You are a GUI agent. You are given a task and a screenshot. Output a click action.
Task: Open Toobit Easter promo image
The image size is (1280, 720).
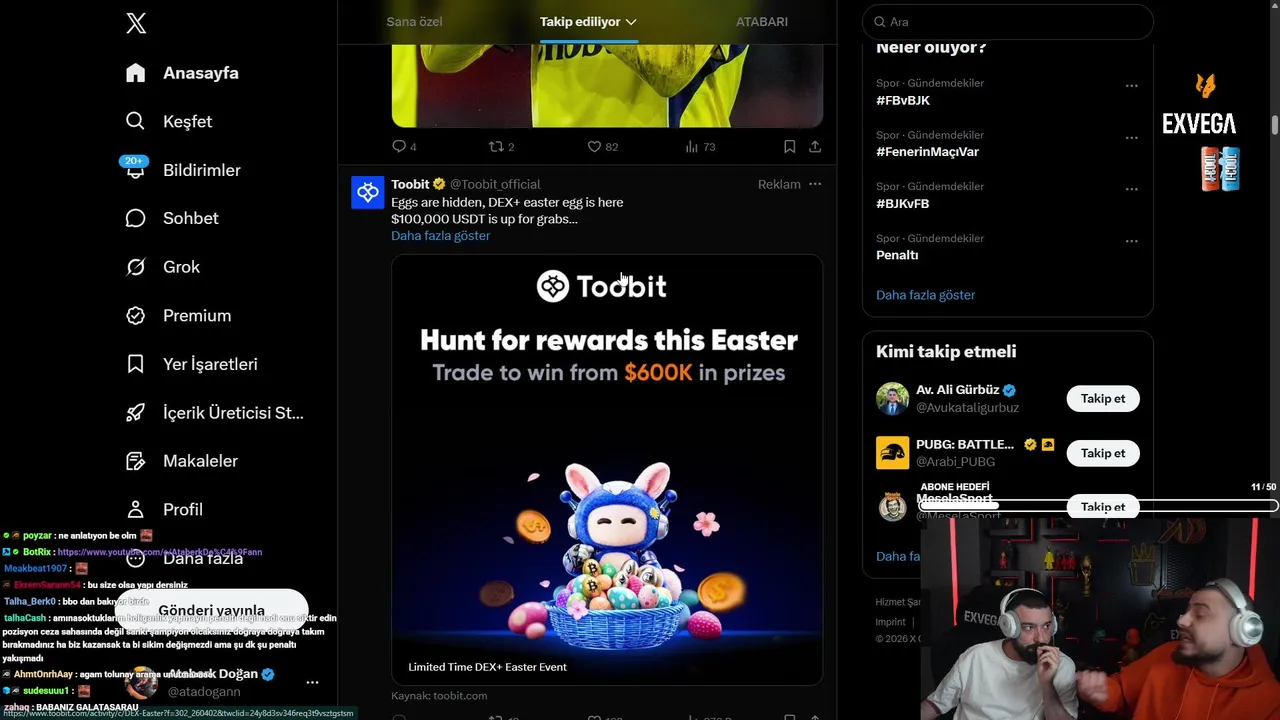[607, 470]
